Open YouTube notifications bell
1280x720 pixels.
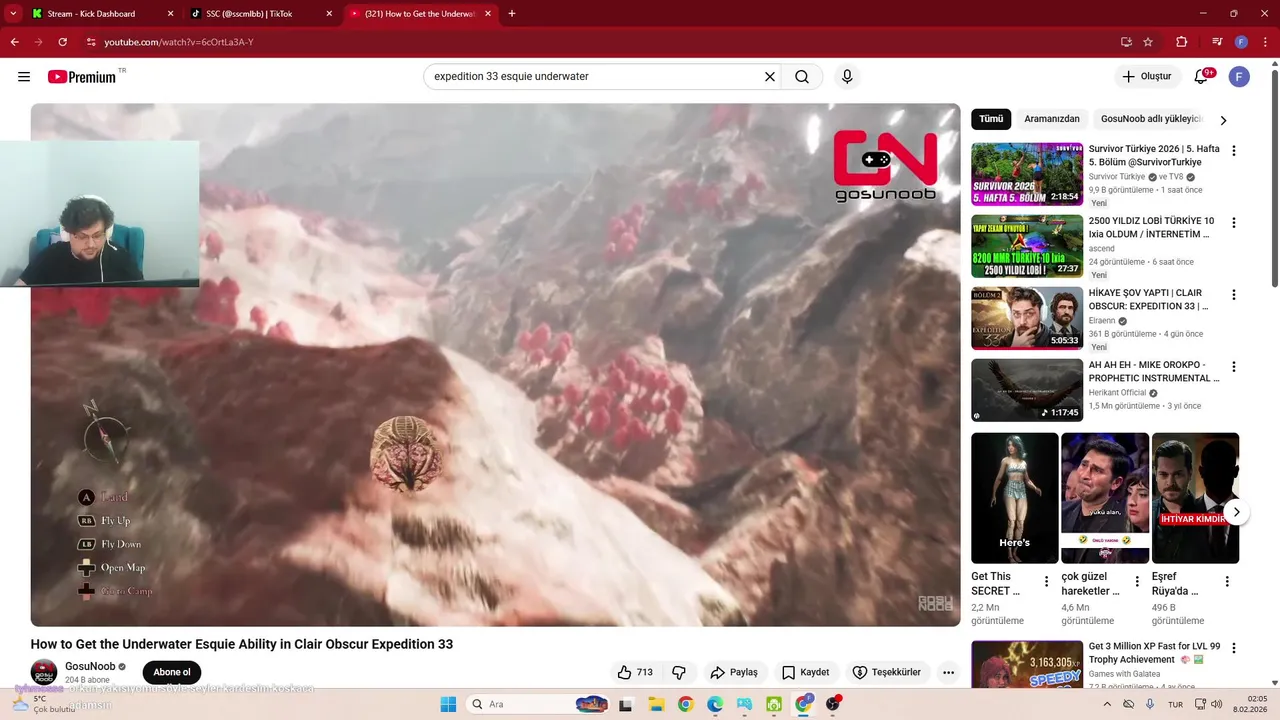coord(1202,77)
